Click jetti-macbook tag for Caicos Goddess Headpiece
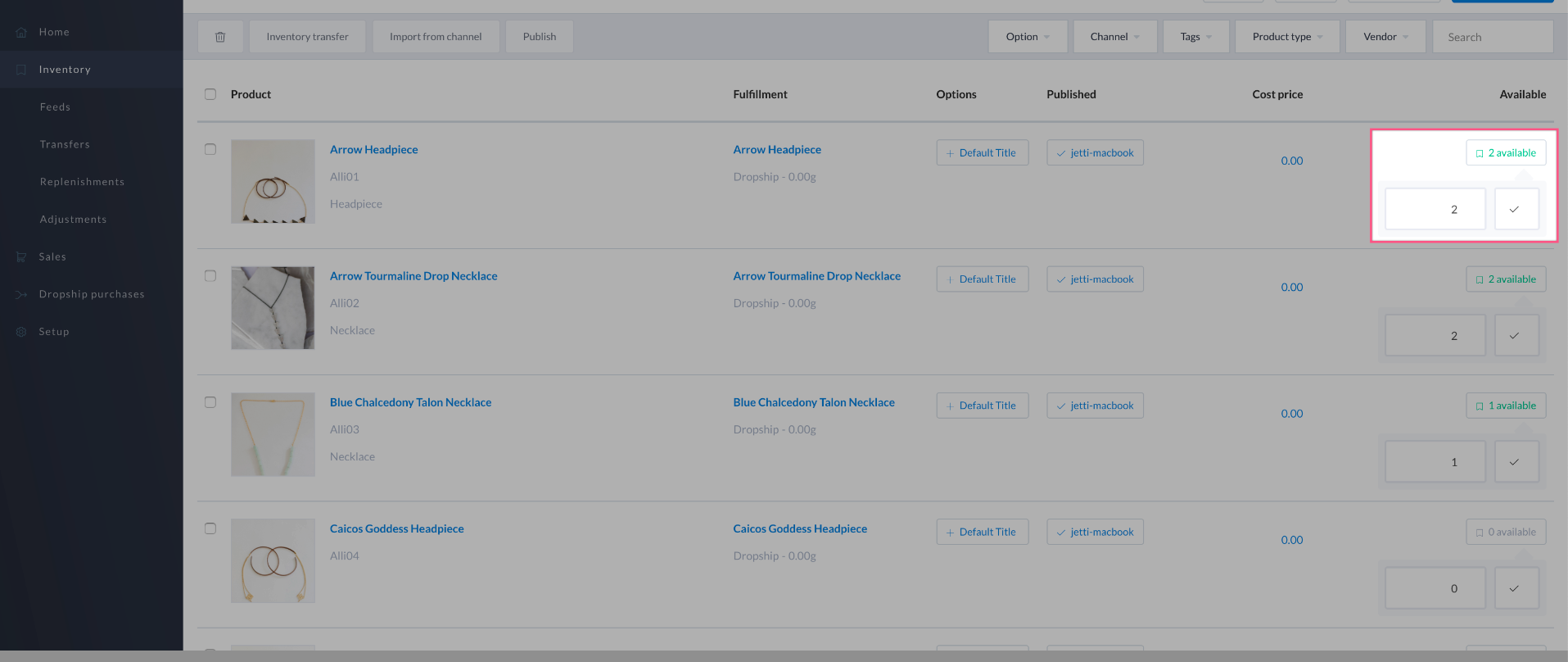 pyautogui.click(x=1095, y=532)
